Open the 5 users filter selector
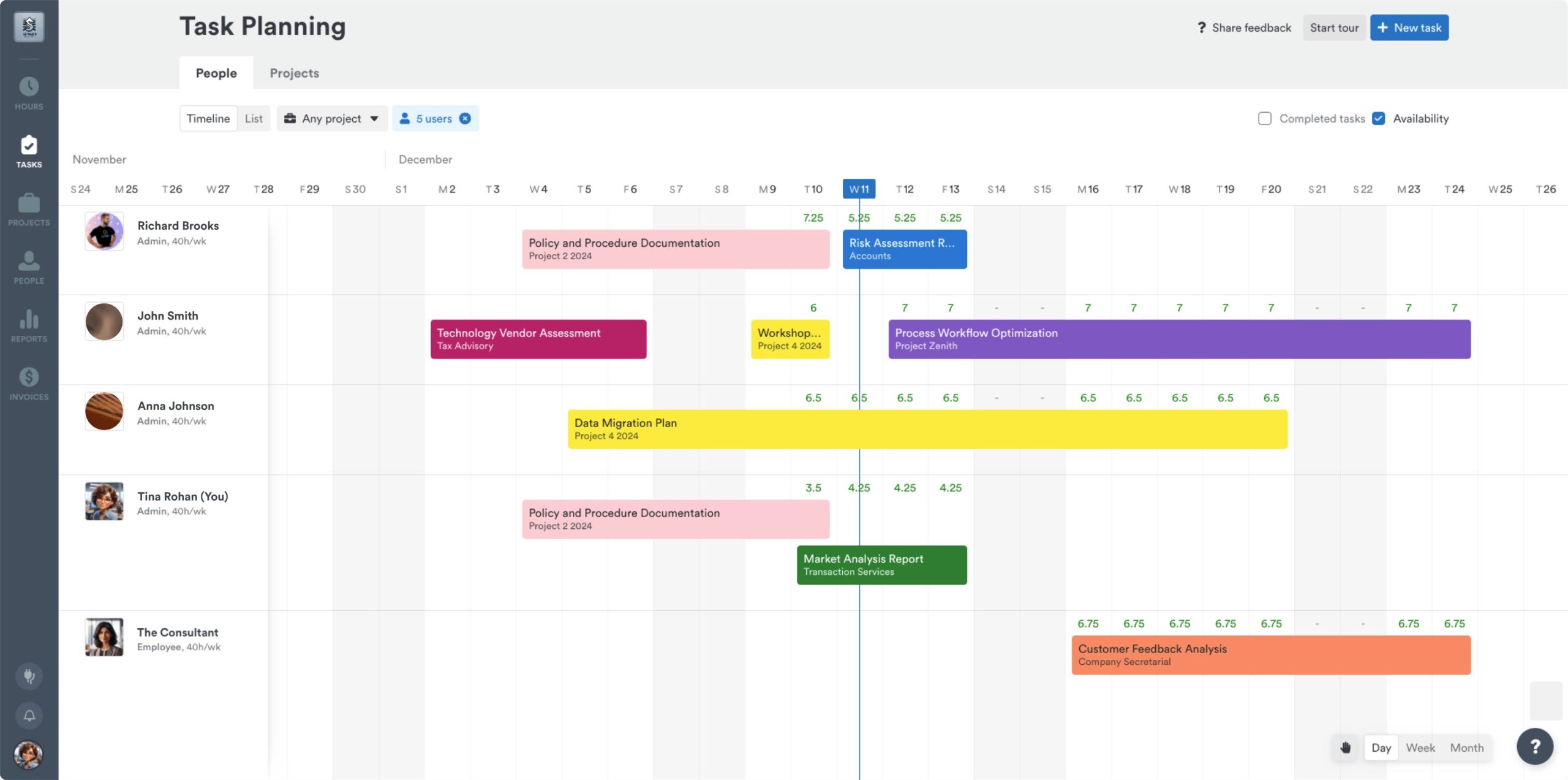This screenshot has width=1568, height=780. [x=429, y=118]
